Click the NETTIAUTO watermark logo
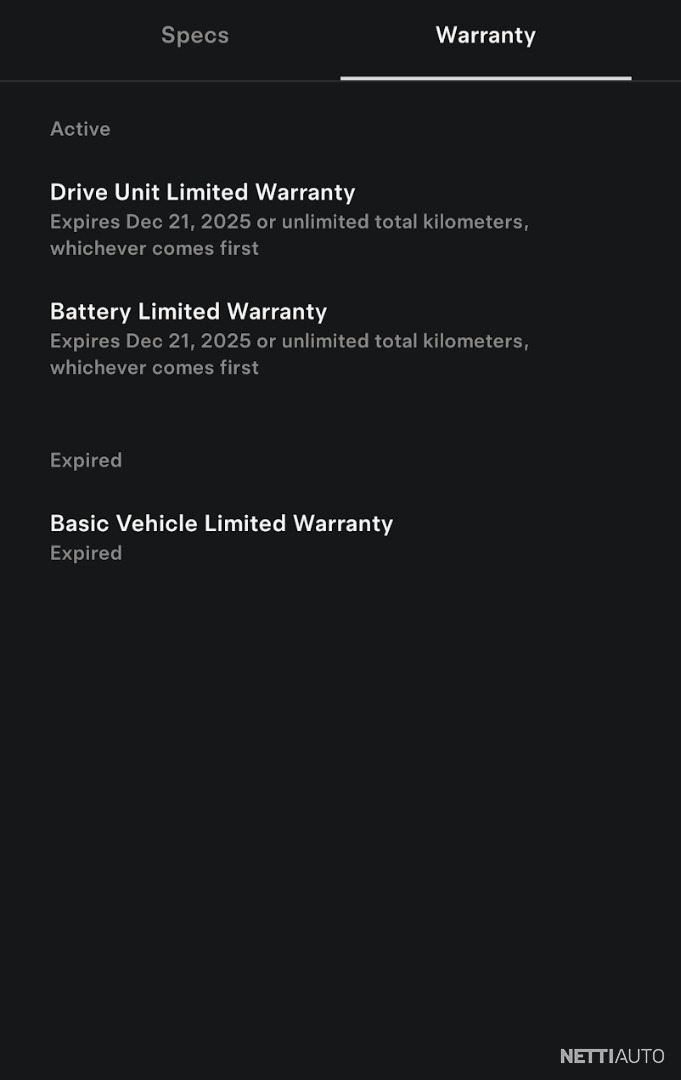Screen dimensions: 681x1080 click(x=612, y=1056)
